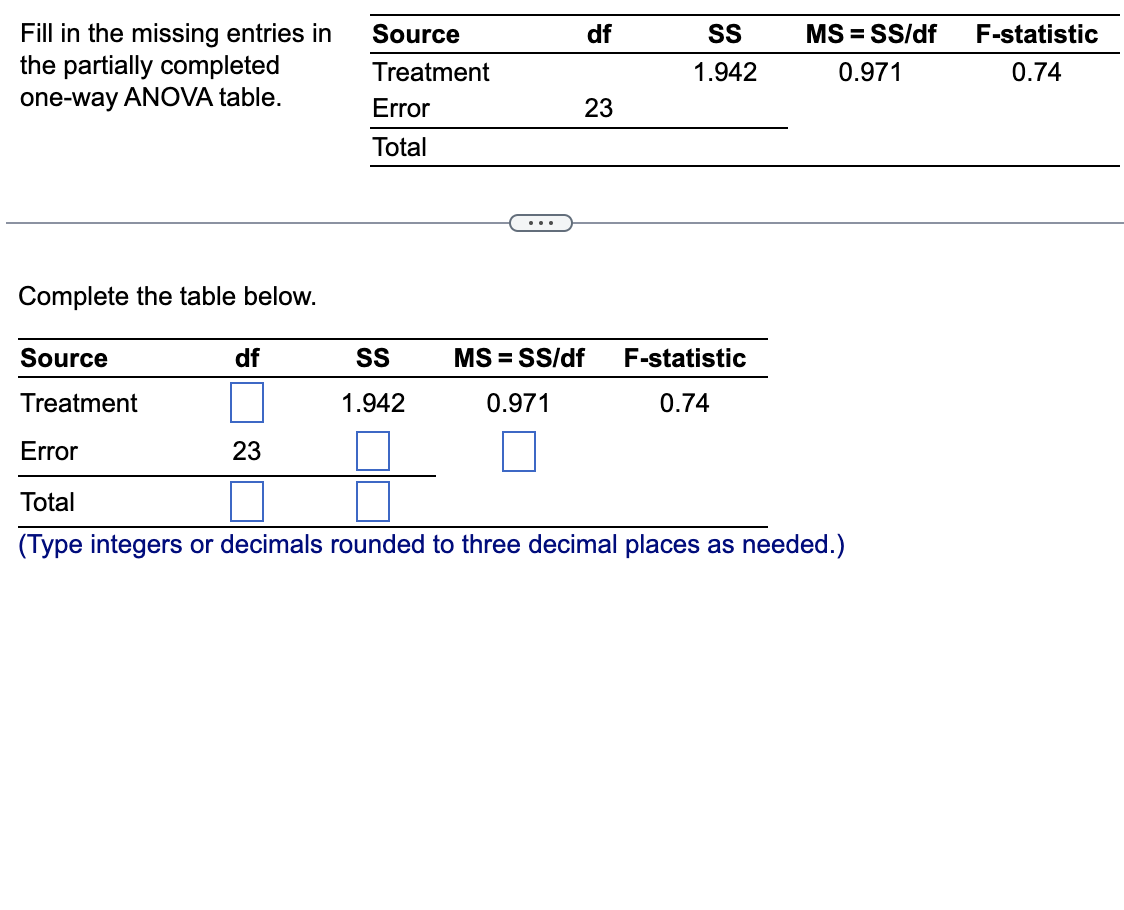Select the value 1.942 in the table
Viewport: 1124px width, 910px height.
[x=372, y=403]
